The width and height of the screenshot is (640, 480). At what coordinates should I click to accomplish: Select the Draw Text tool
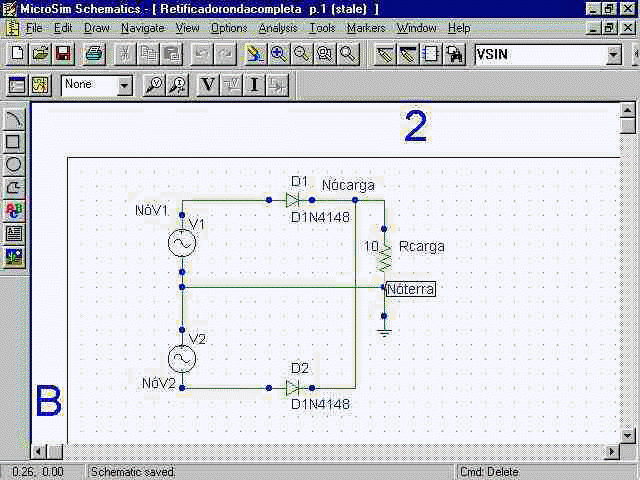tap(14, 210)
